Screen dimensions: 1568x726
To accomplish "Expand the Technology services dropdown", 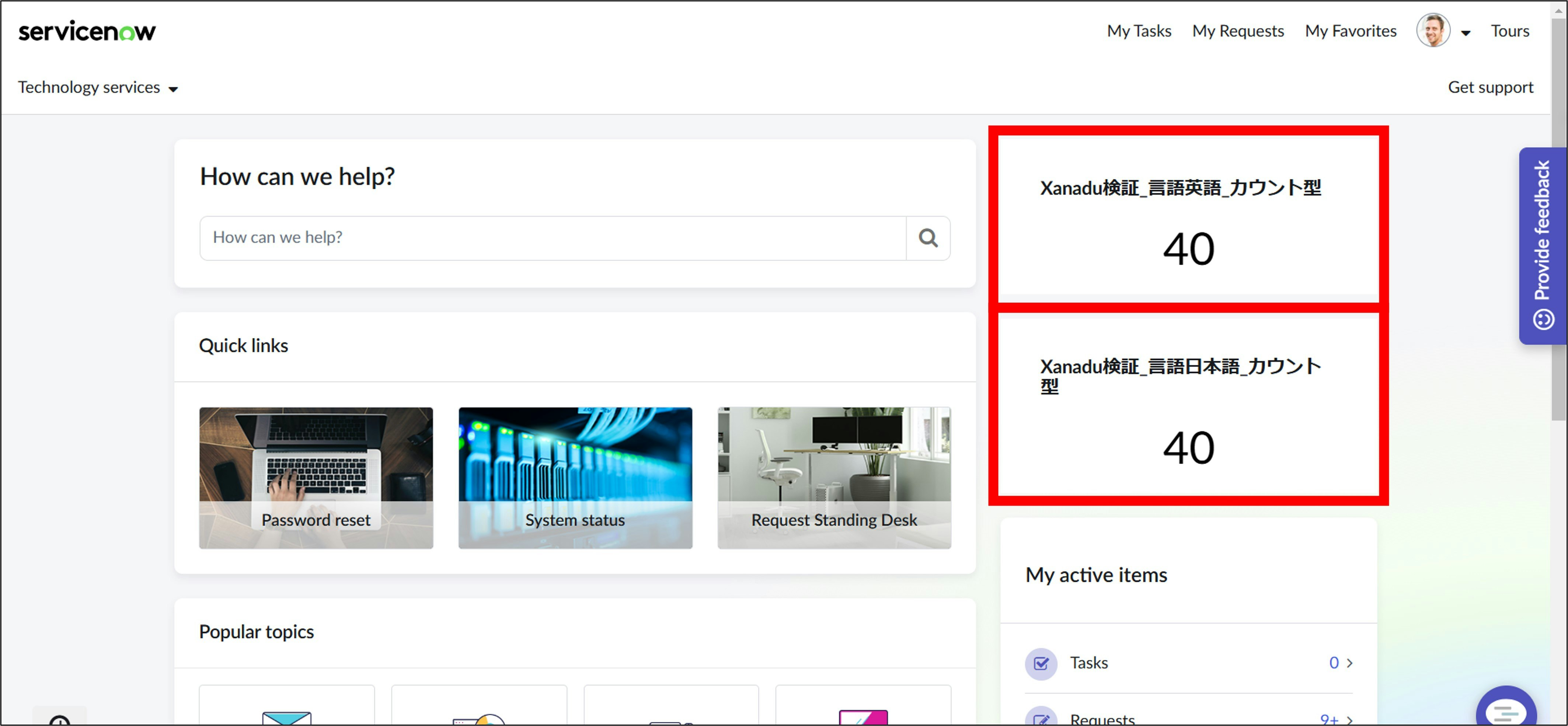I will [x=97, y=88].
